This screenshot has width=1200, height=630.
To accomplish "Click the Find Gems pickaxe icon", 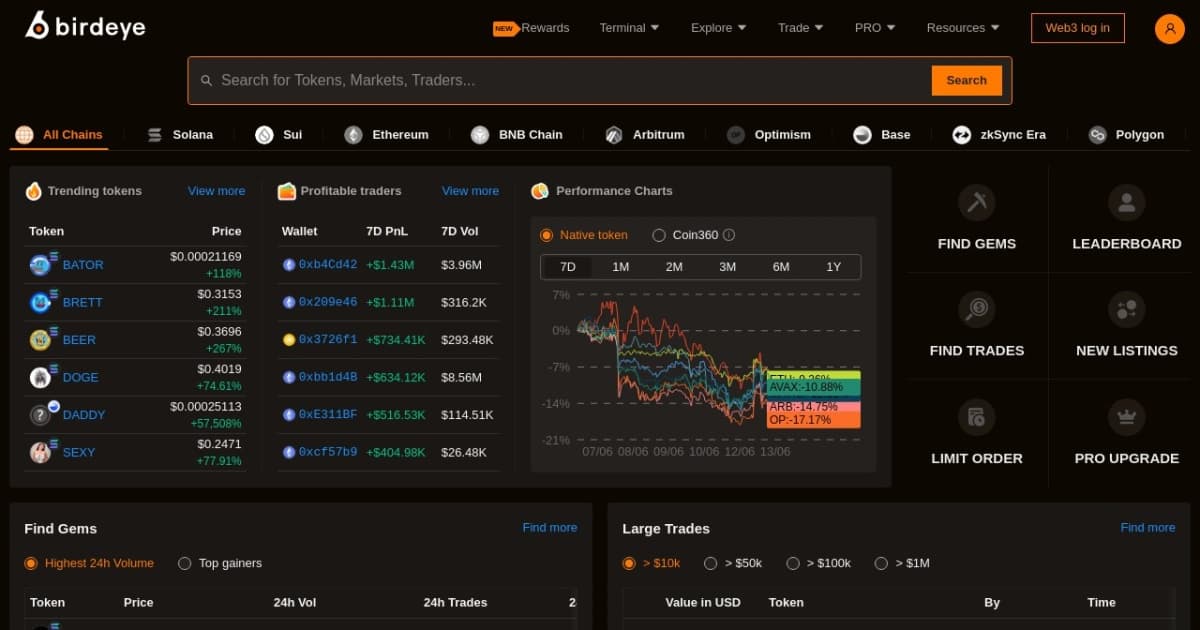I will click(976, 203).
